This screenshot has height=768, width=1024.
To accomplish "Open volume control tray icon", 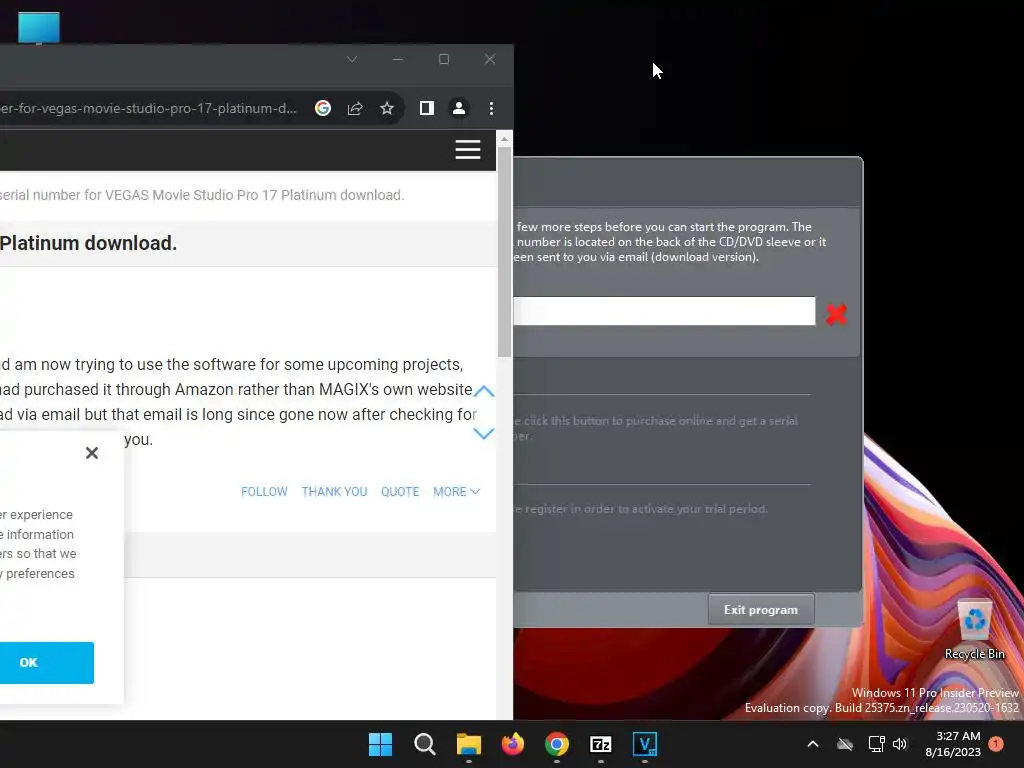I will pos(901,744).
